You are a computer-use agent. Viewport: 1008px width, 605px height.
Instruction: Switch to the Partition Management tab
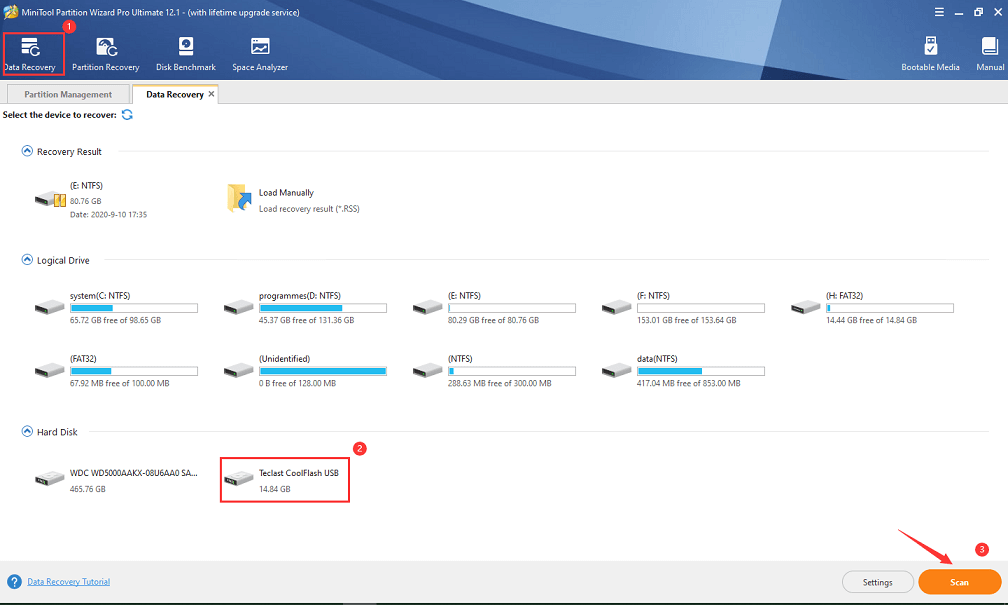click(x=68, y=95)
